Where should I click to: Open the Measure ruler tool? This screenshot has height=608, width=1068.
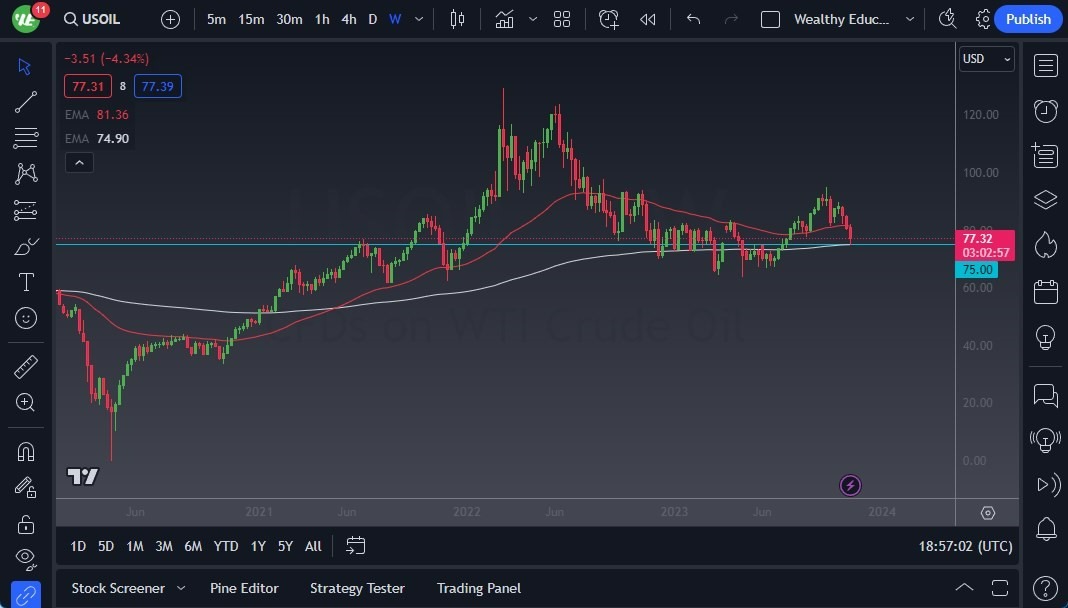click(x=25, y=366)
